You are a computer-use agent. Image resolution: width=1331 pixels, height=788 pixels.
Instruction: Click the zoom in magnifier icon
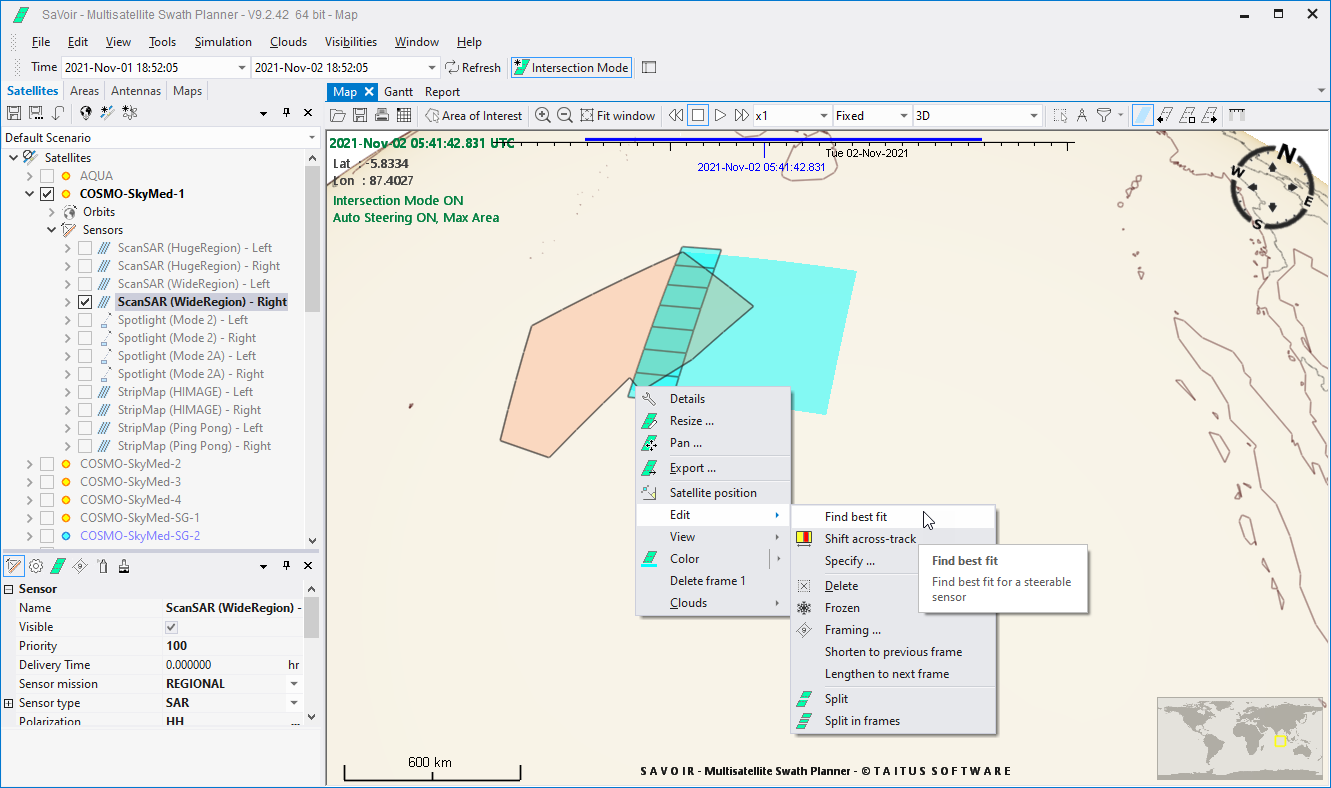click(543, 116)
